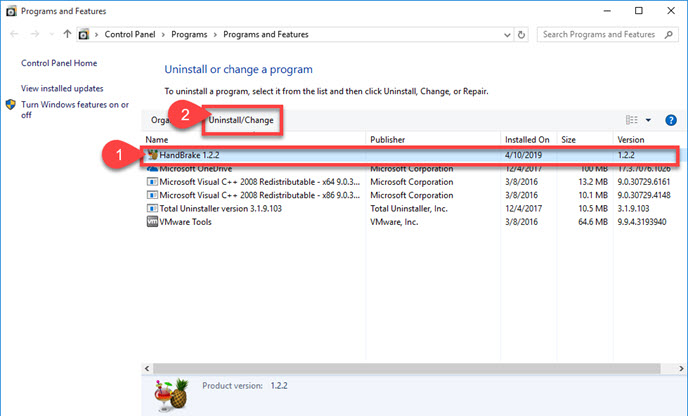Open Control Panel Home link
The height and width of the screenshot is (416, 688).
[x=59, y=63]
